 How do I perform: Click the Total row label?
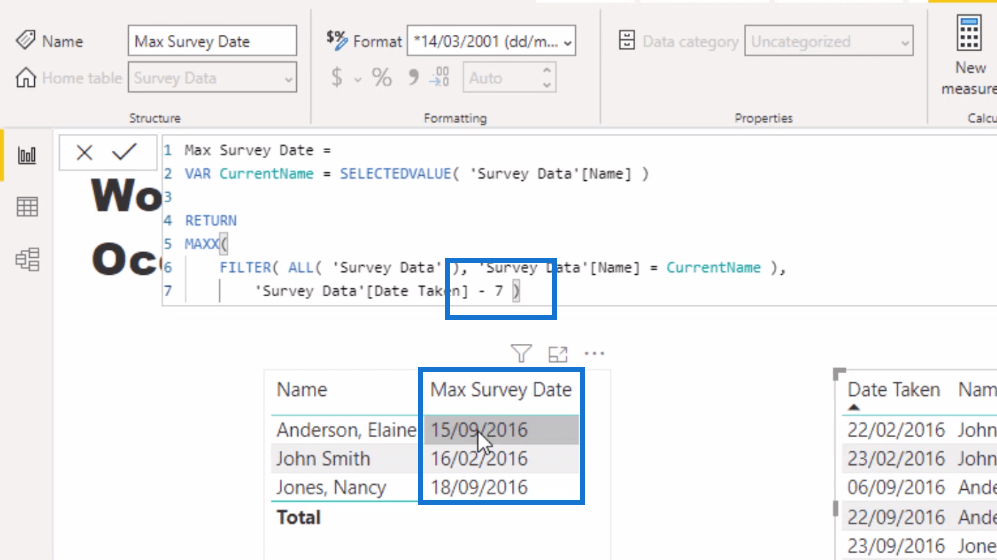pyautogui.click(x=298, y=517)
